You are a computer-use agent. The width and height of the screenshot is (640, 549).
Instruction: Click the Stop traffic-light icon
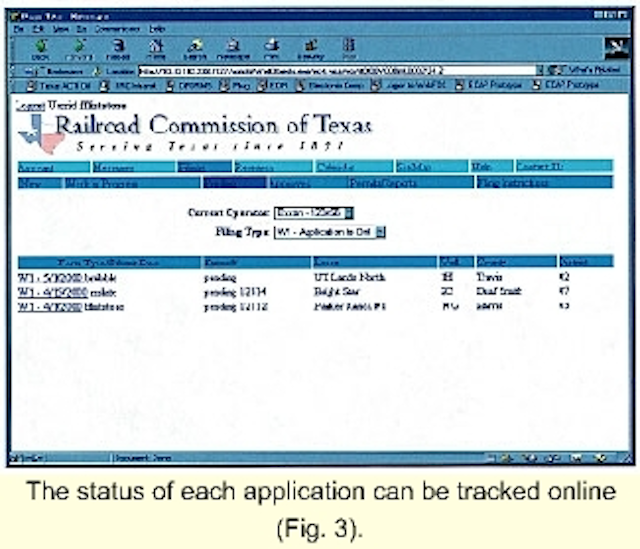[x=349, y=49]
